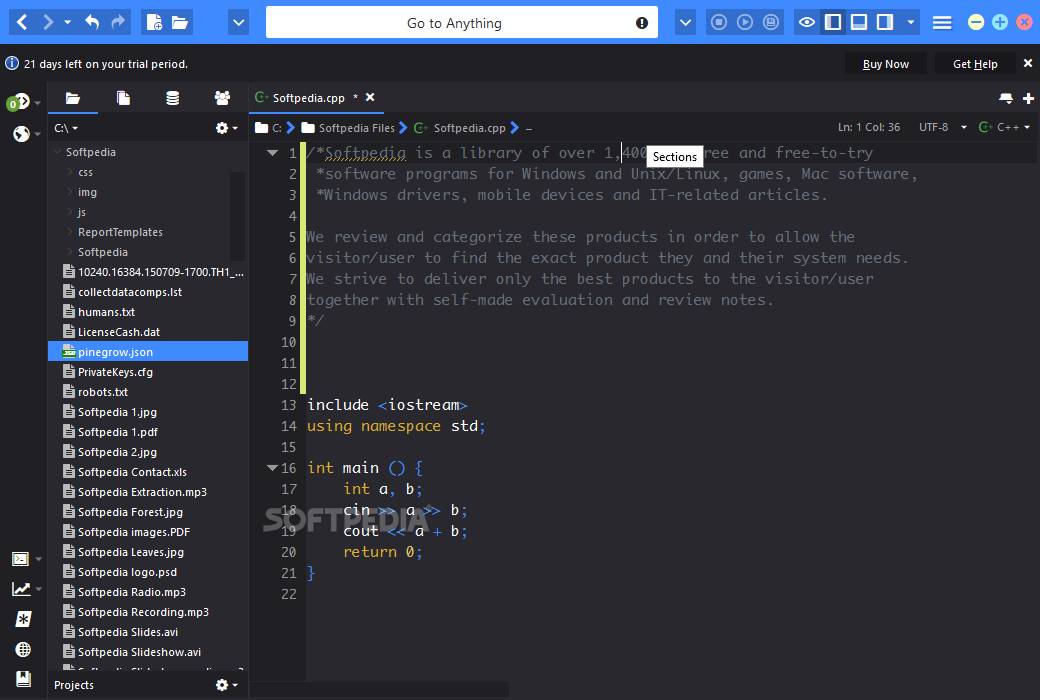
Task: Open the command output terminal icon
Action: click(x=21, y=559)
